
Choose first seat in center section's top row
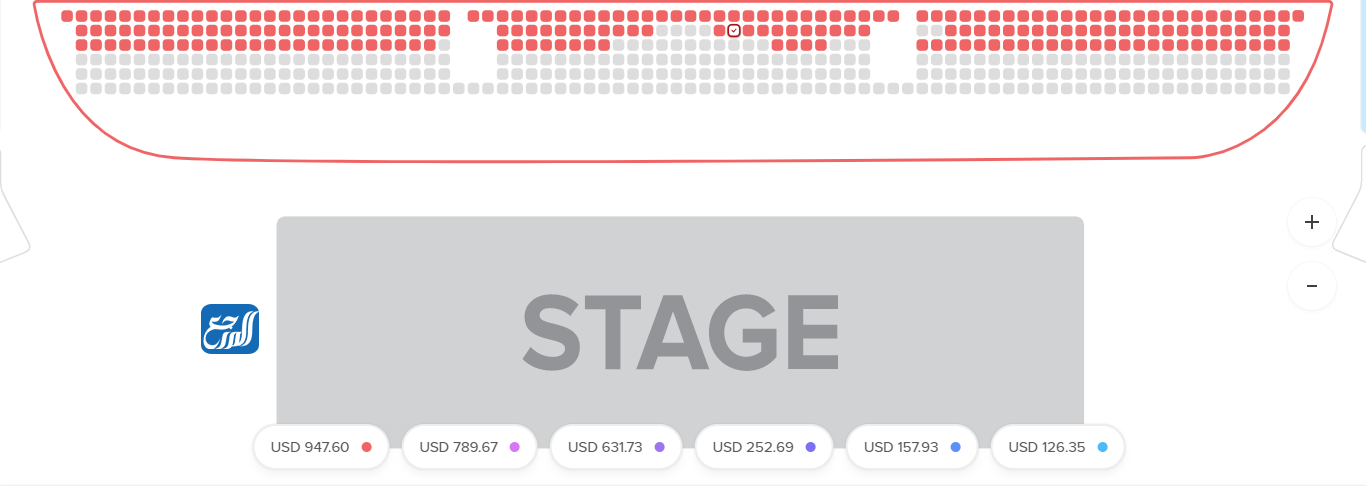tap(474, 16)
